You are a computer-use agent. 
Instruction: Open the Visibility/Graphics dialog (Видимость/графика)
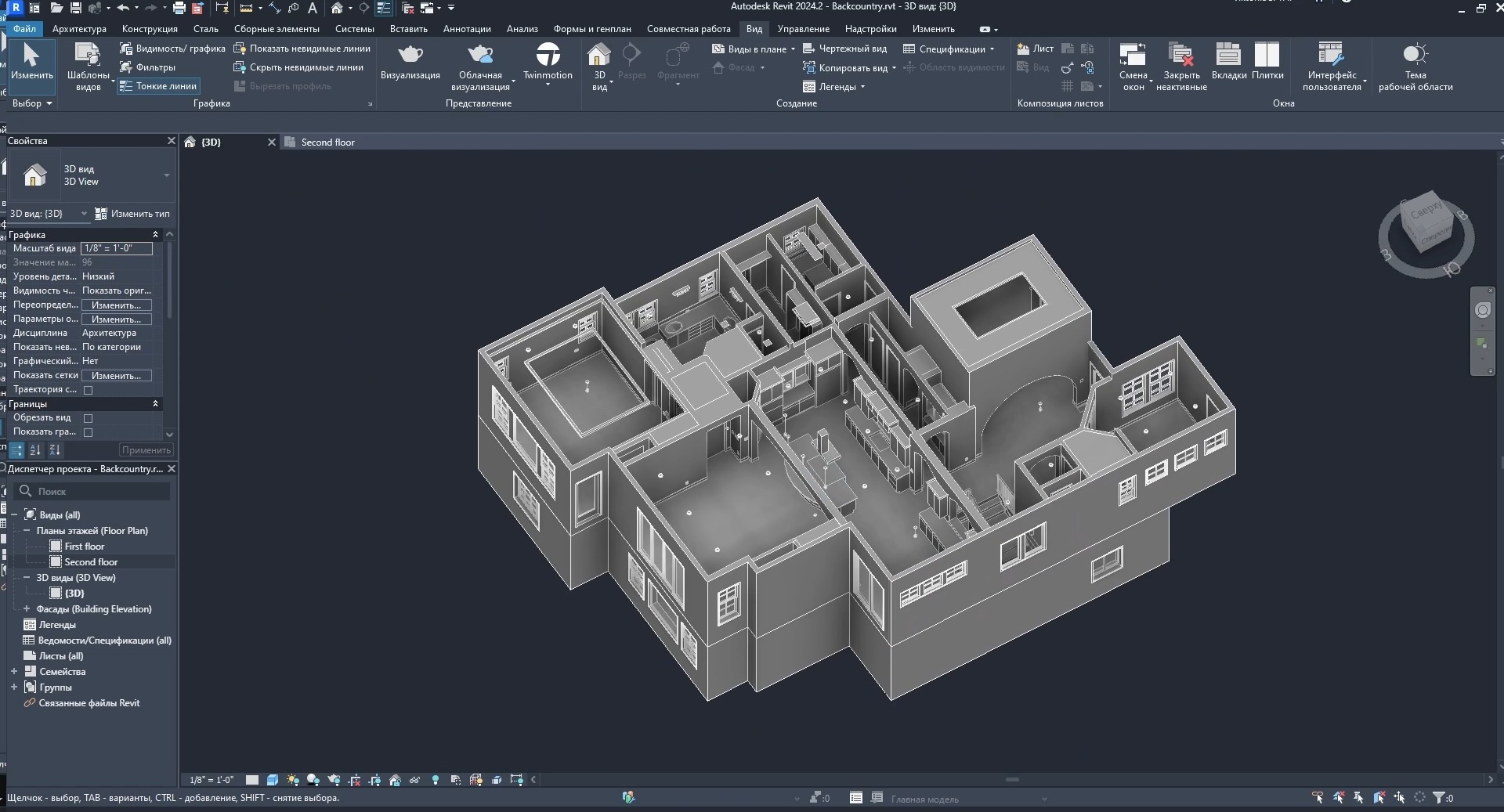click(x=173, y=49)
